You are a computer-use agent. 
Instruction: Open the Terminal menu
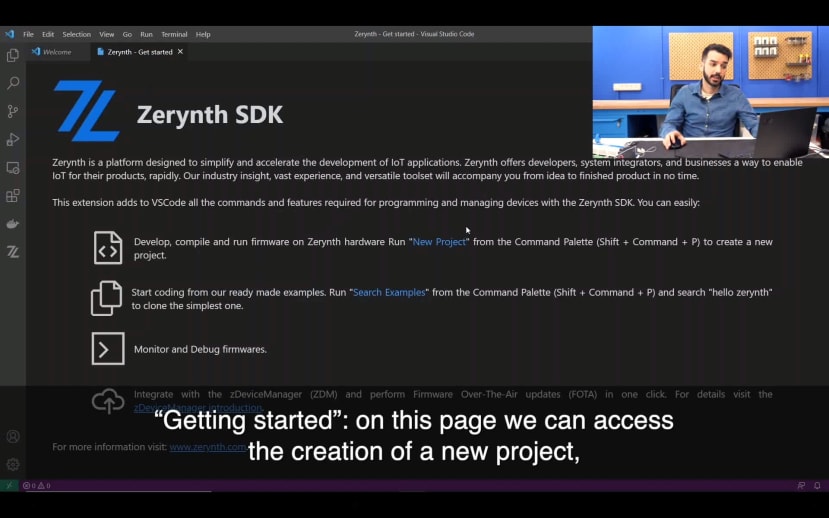click(174, 34)
